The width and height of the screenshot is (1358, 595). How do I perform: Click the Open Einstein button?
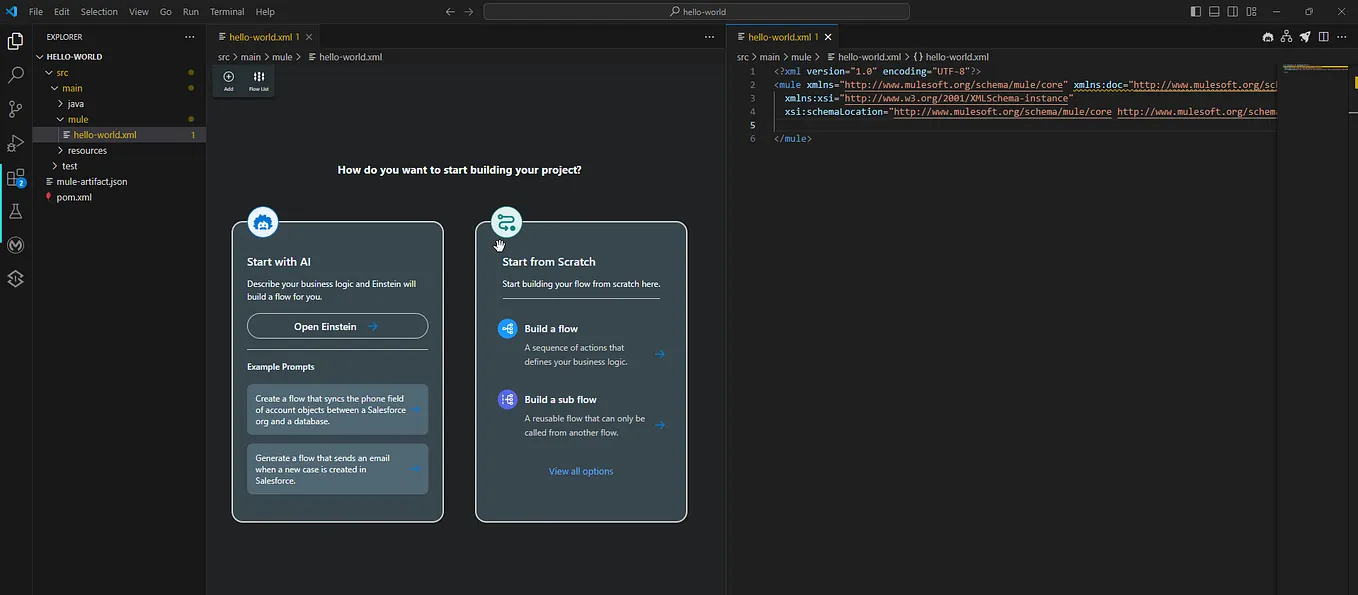[337, 326]
